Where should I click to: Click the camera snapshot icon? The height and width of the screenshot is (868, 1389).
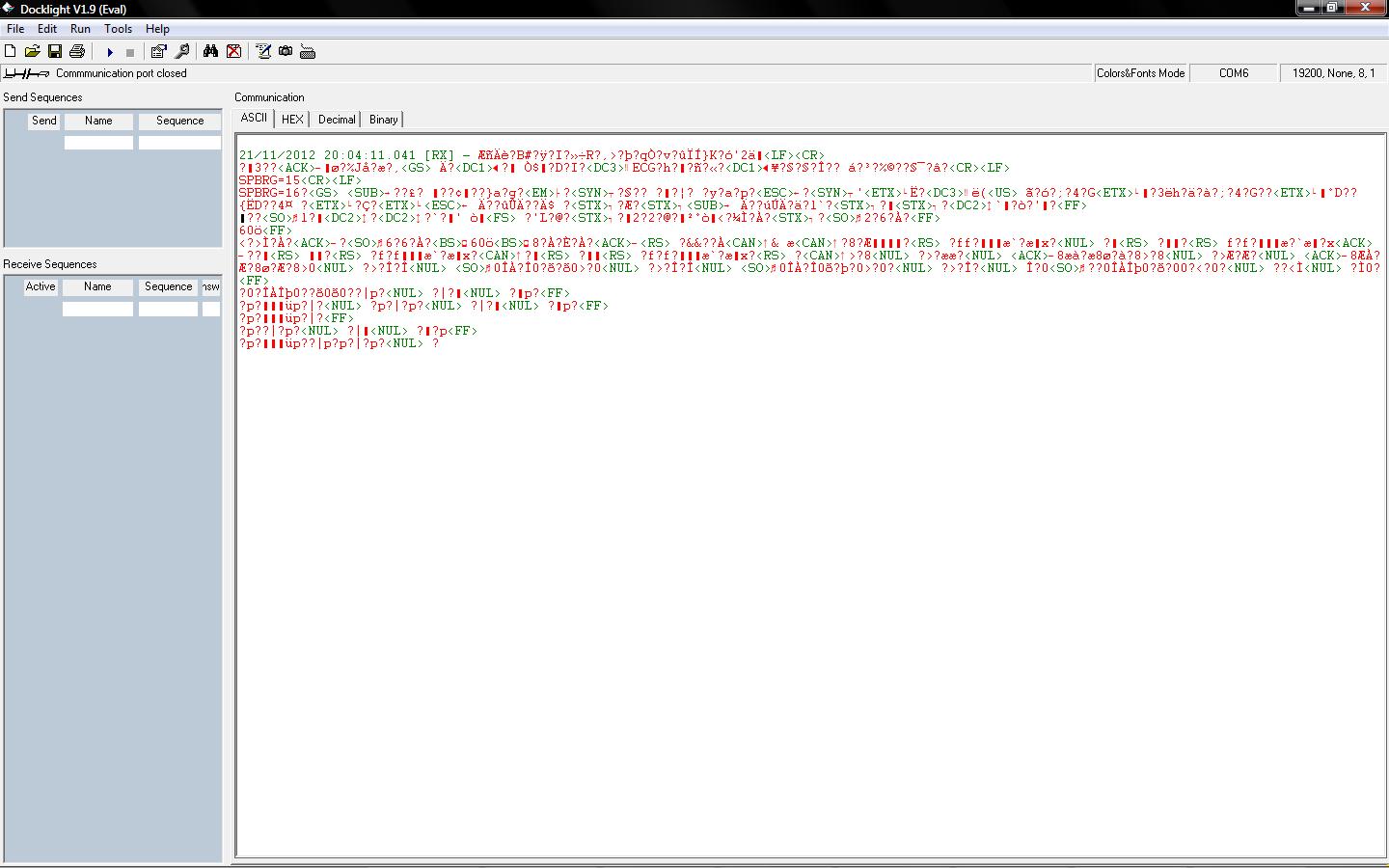(286, 51)
